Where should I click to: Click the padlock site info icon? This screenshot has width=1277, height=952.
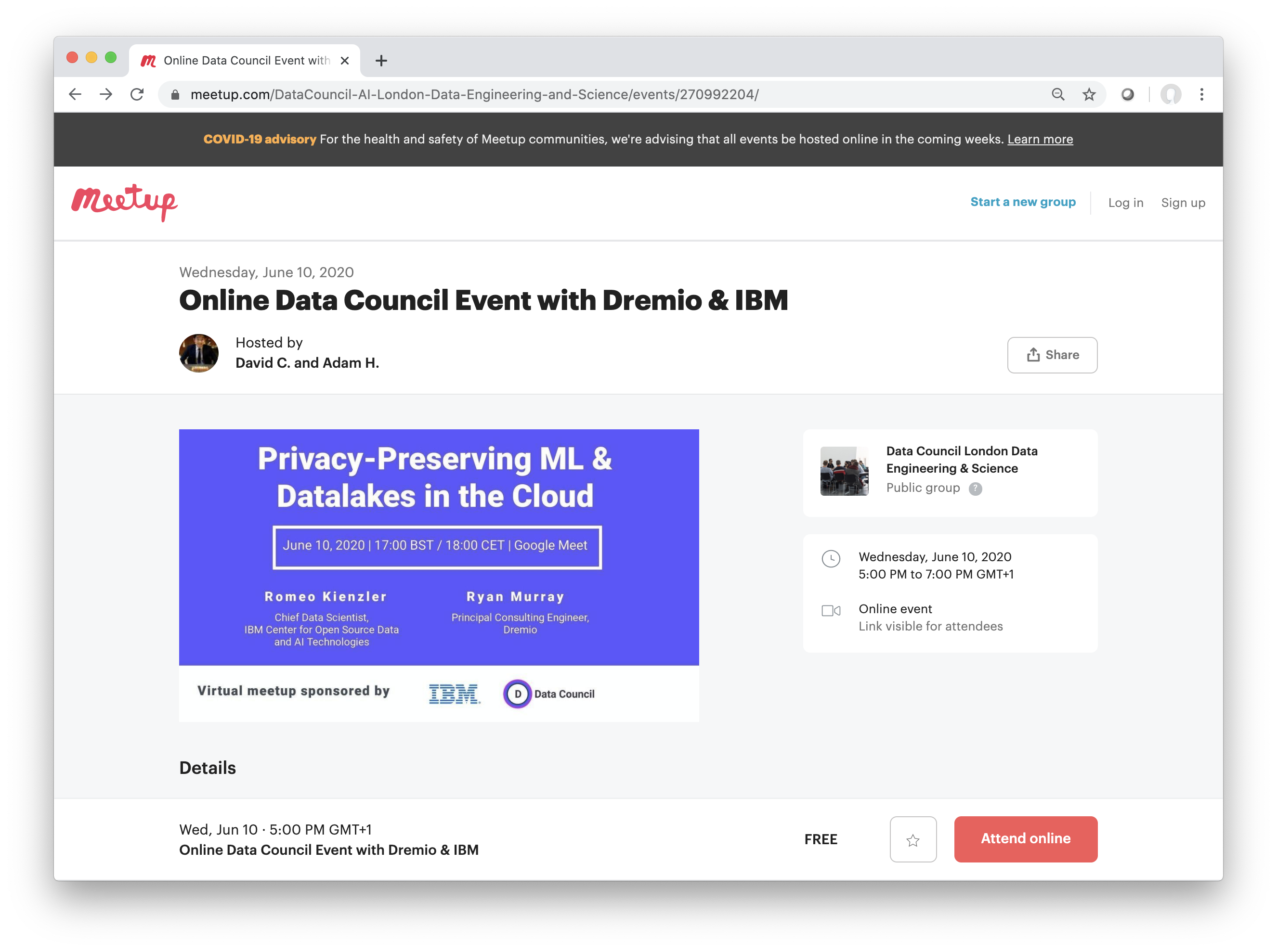175,94
